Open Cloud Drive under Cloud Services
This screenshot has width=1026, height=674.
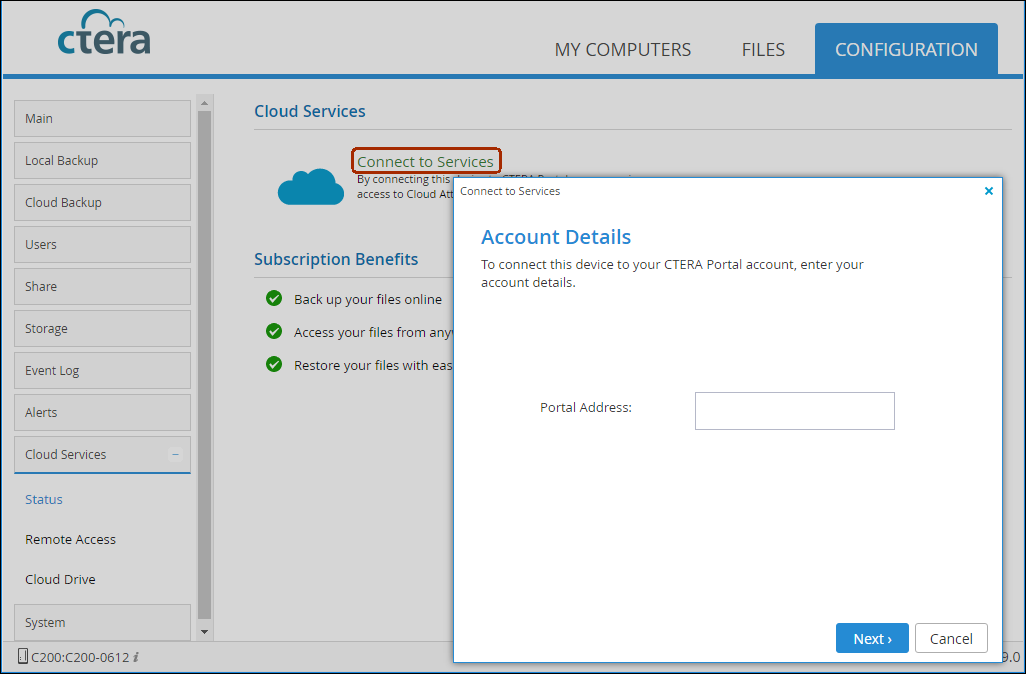[x=60, y=579]
